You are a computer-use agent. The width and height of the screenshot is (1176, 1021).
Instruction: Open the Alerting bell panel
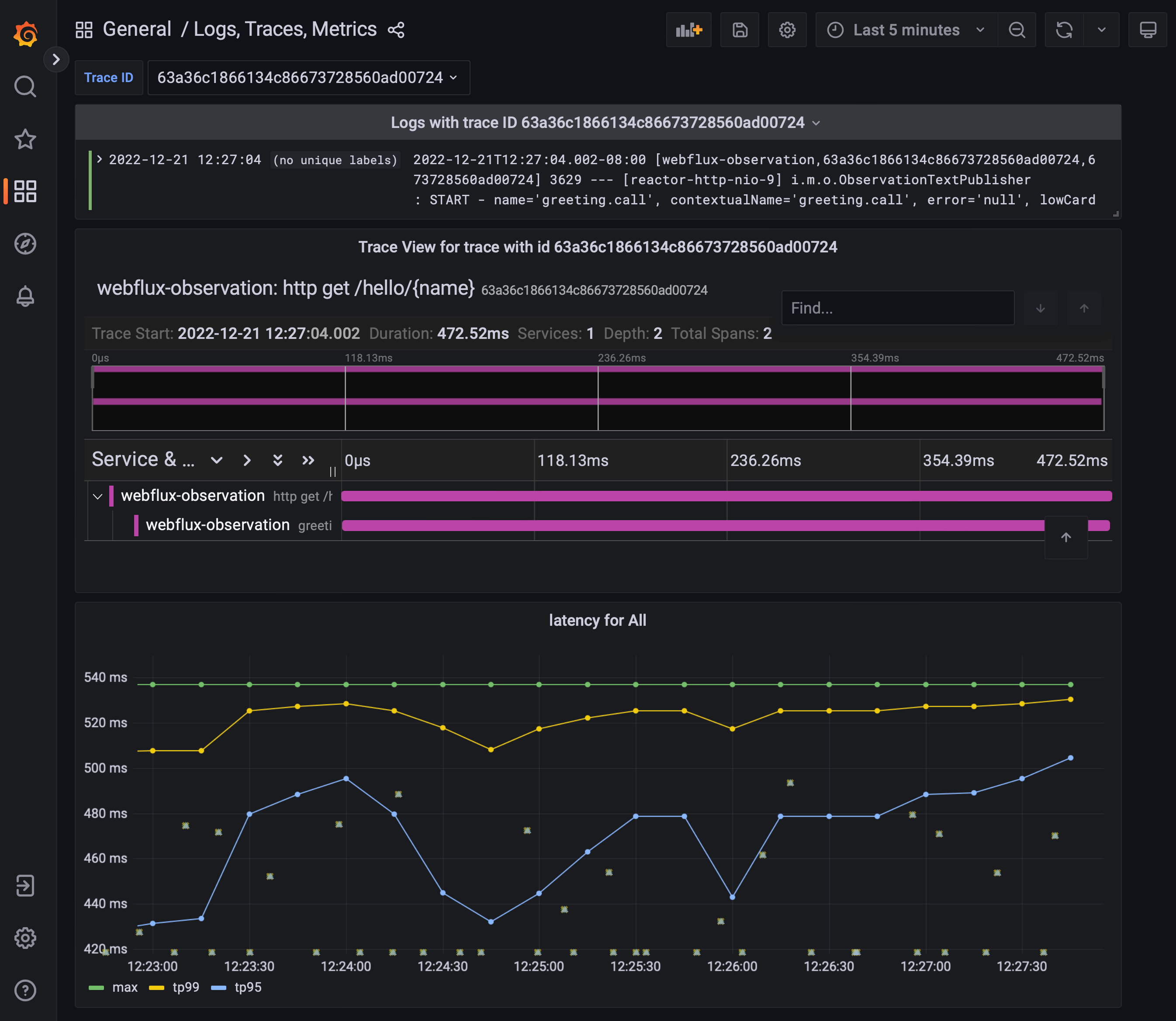click(25, 296)
